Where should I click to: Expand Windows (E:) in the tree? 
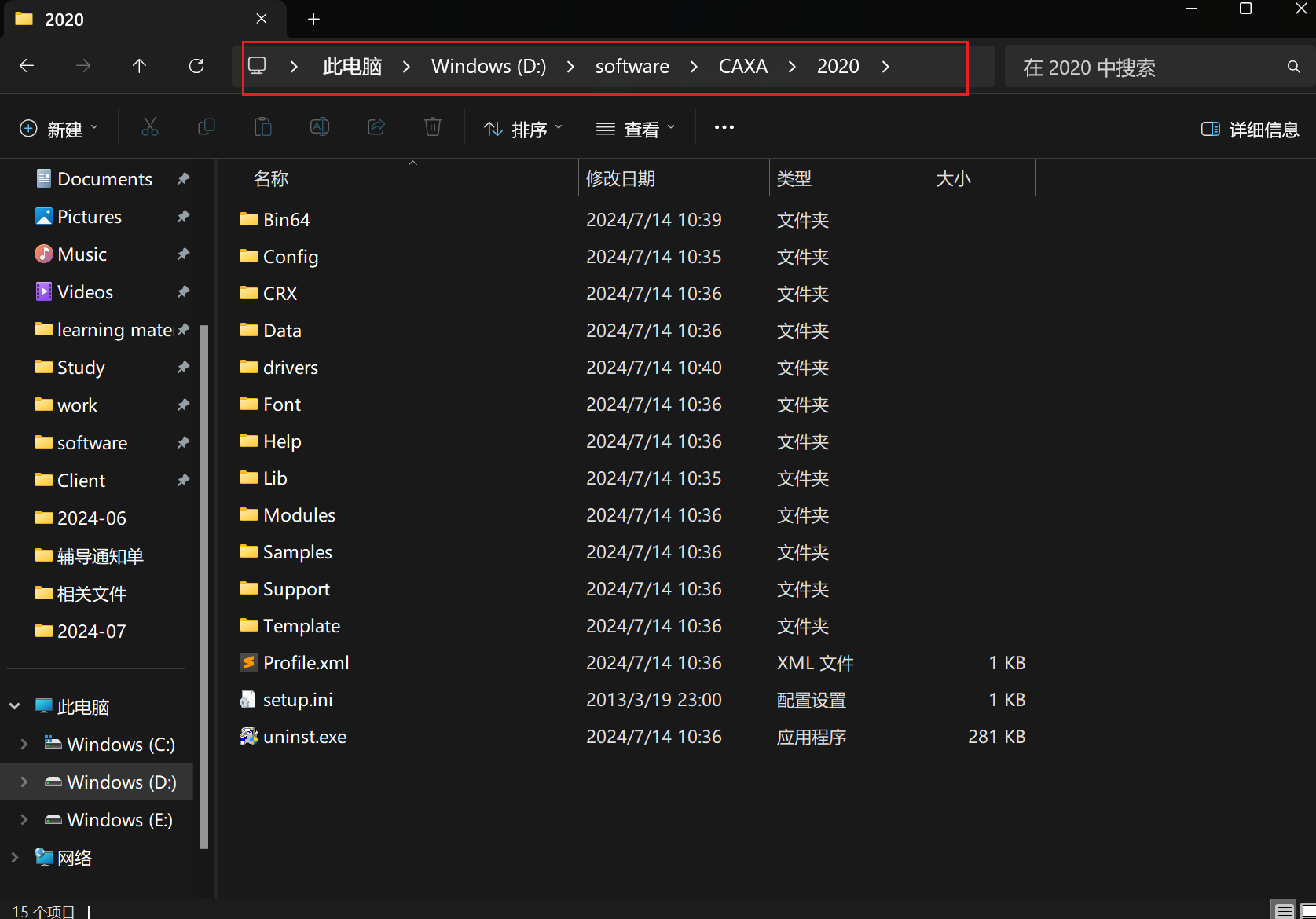tap(24, 820)
